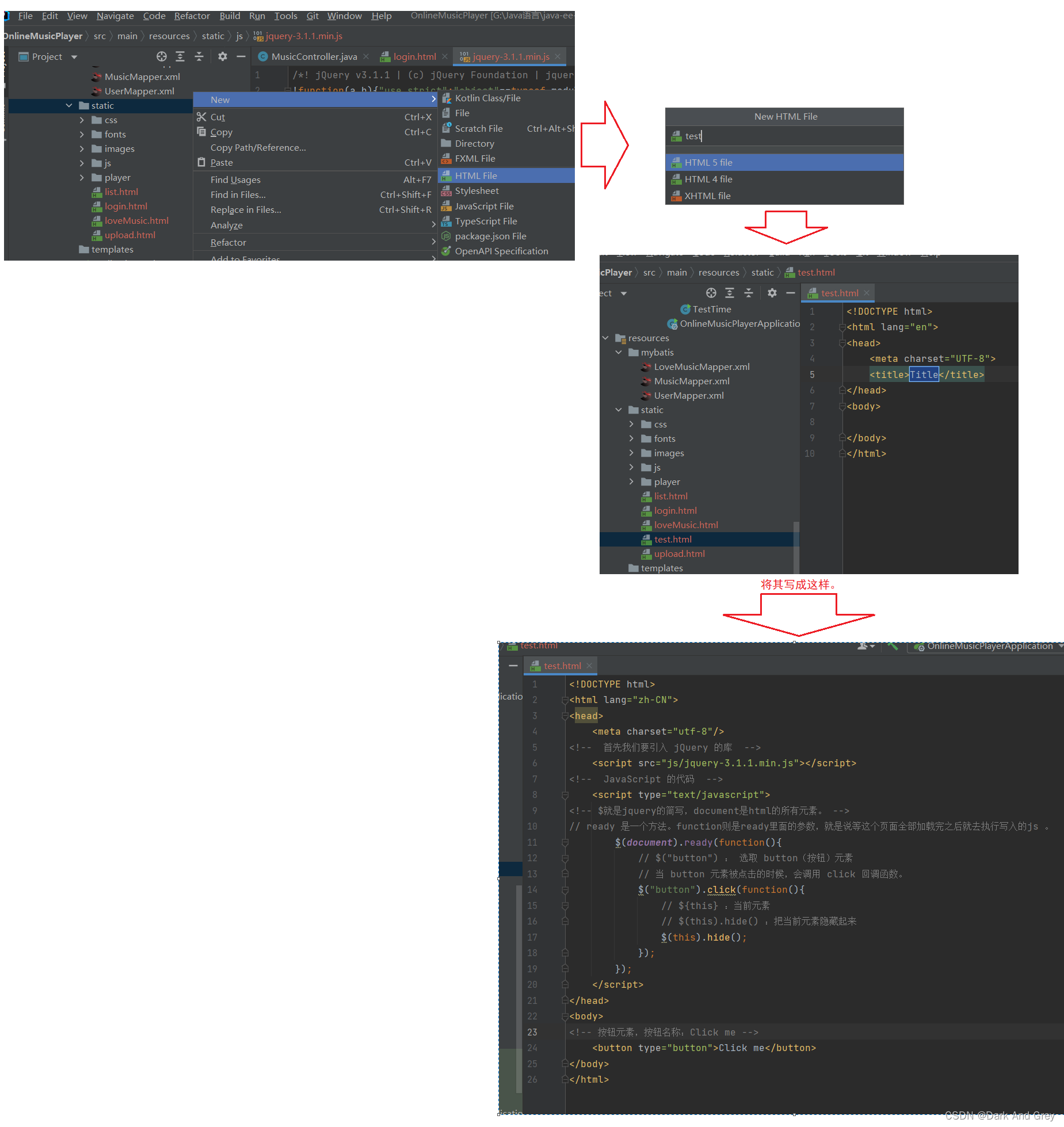Open the Git menu

pyautogui.click(x=312, y=16)
